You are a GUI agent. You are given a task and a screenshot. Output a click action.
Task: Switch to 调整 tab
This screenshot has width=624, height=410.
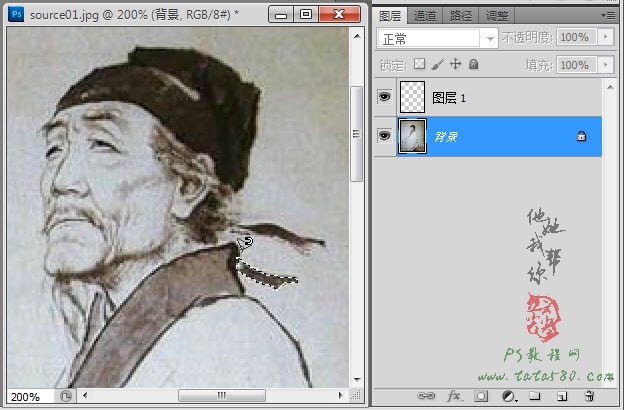[x=497, y=16]
